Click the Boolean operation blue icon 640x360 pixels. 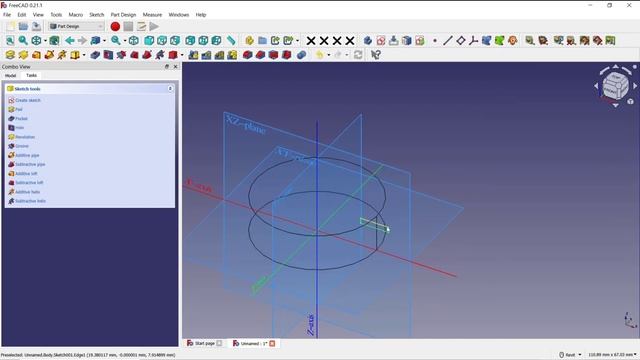tap(302, 55)
